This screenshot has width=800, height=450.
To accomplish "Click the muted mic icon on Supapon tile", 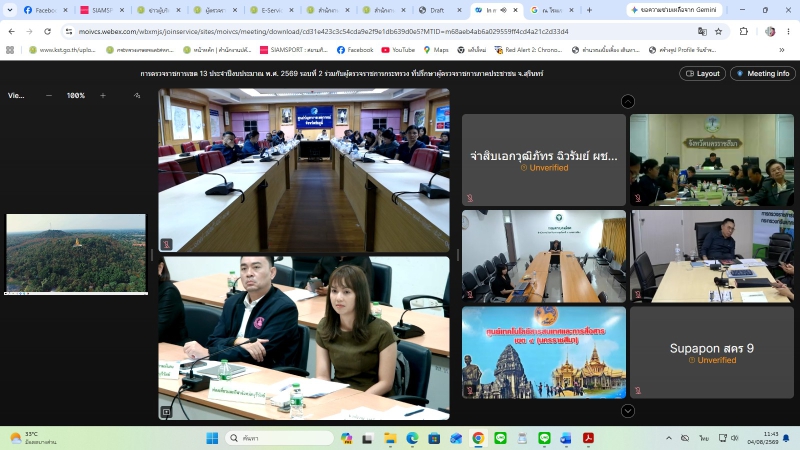I will click(638, 390).
